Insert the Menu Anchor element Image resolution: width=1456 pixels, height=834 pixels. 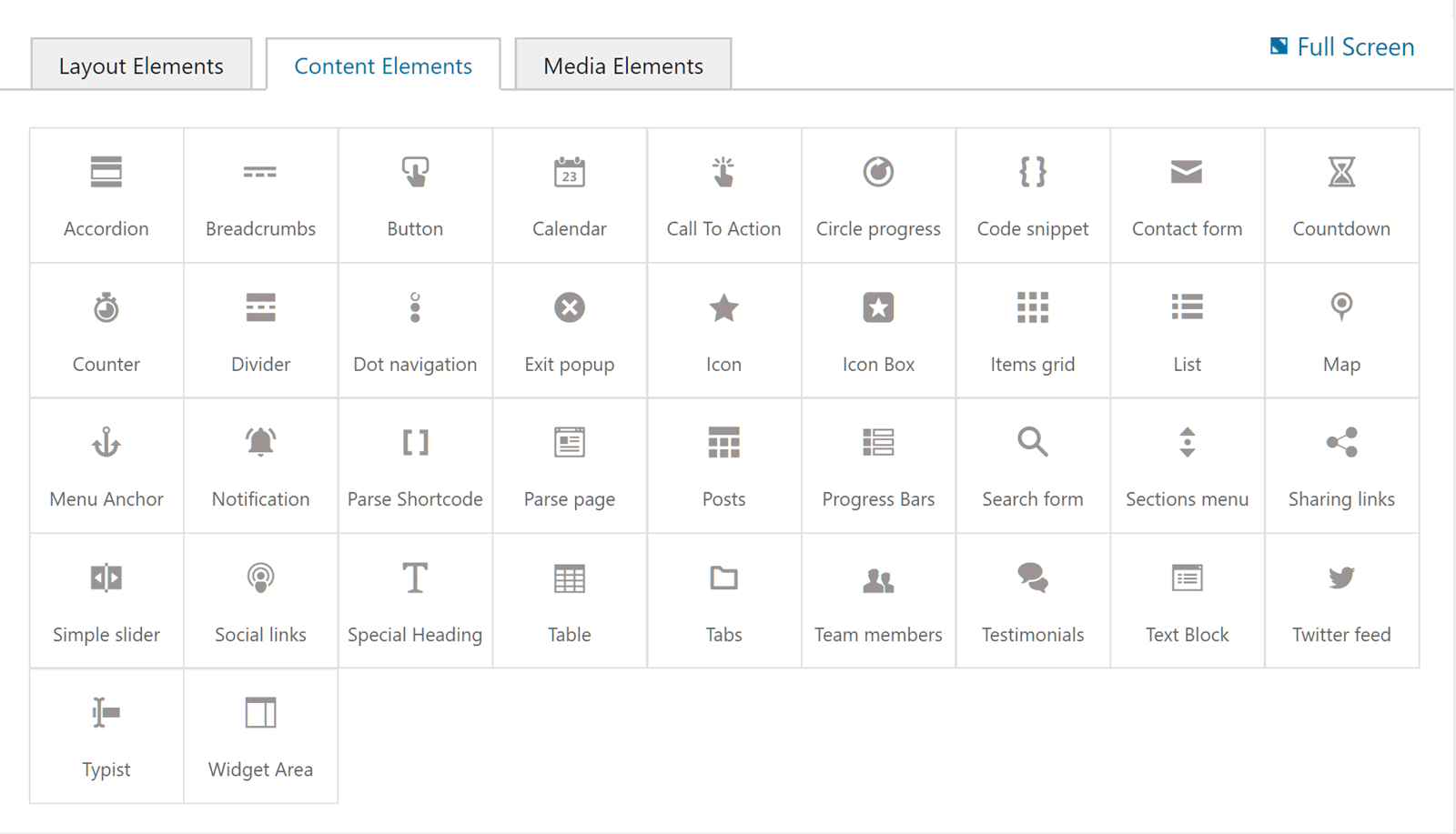coord(106,443)
